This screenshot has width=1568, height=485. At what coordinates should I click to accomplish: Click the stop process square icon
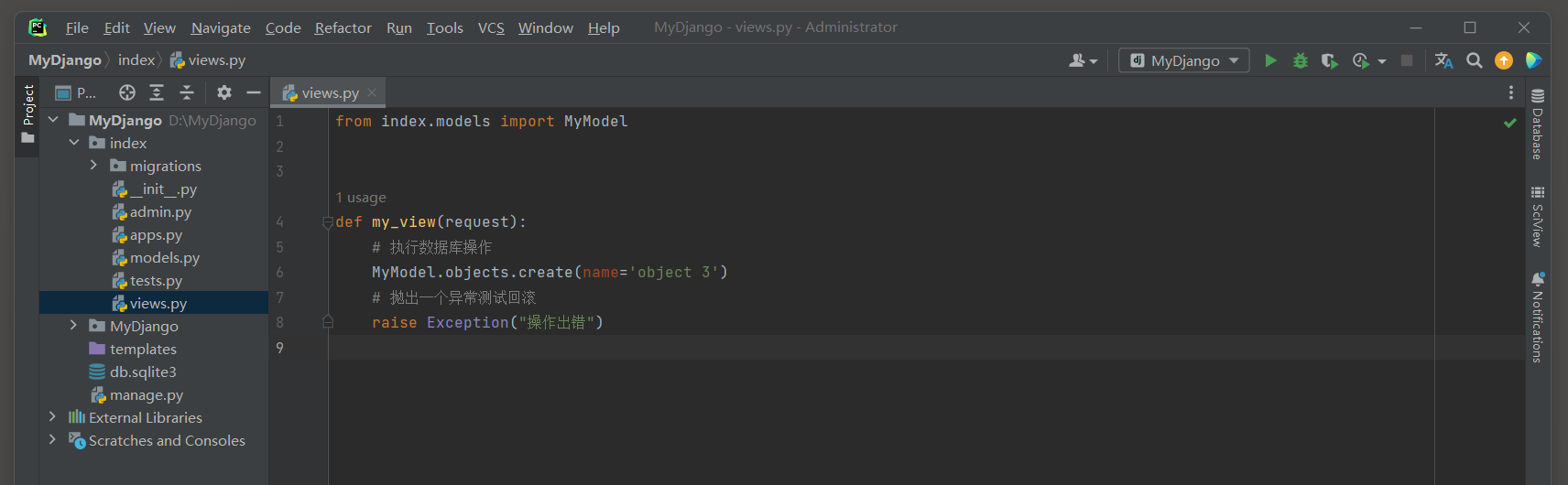pos(1407,60)
